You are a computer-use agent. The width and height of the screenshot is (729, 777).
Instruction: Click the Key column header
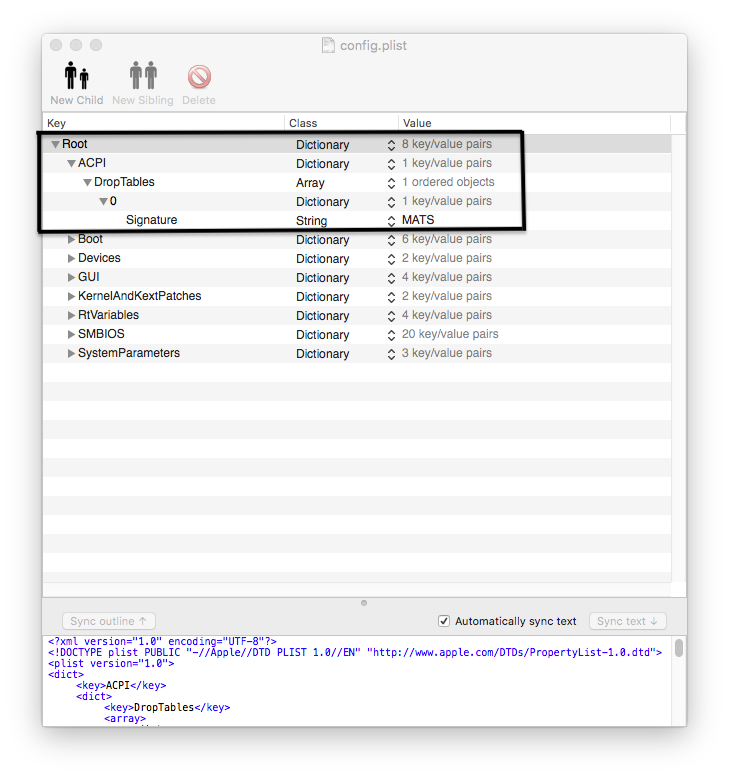point(163,123)
